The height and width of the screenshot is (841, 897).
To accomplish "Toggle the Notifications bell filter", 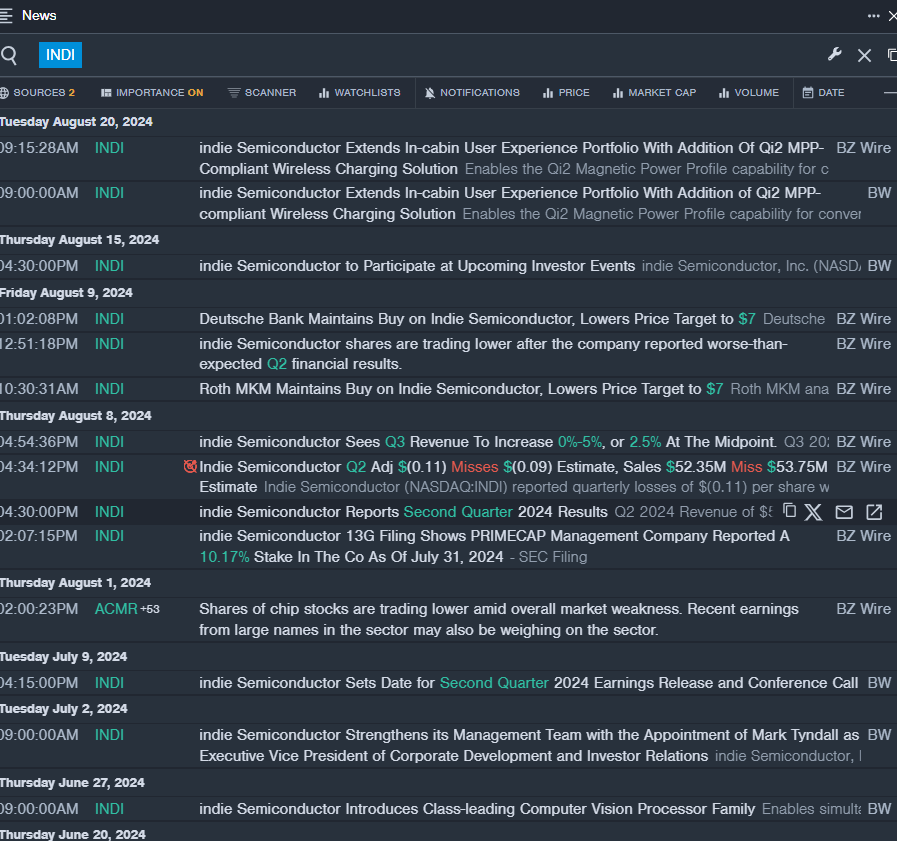I will (x=472, y=93).
